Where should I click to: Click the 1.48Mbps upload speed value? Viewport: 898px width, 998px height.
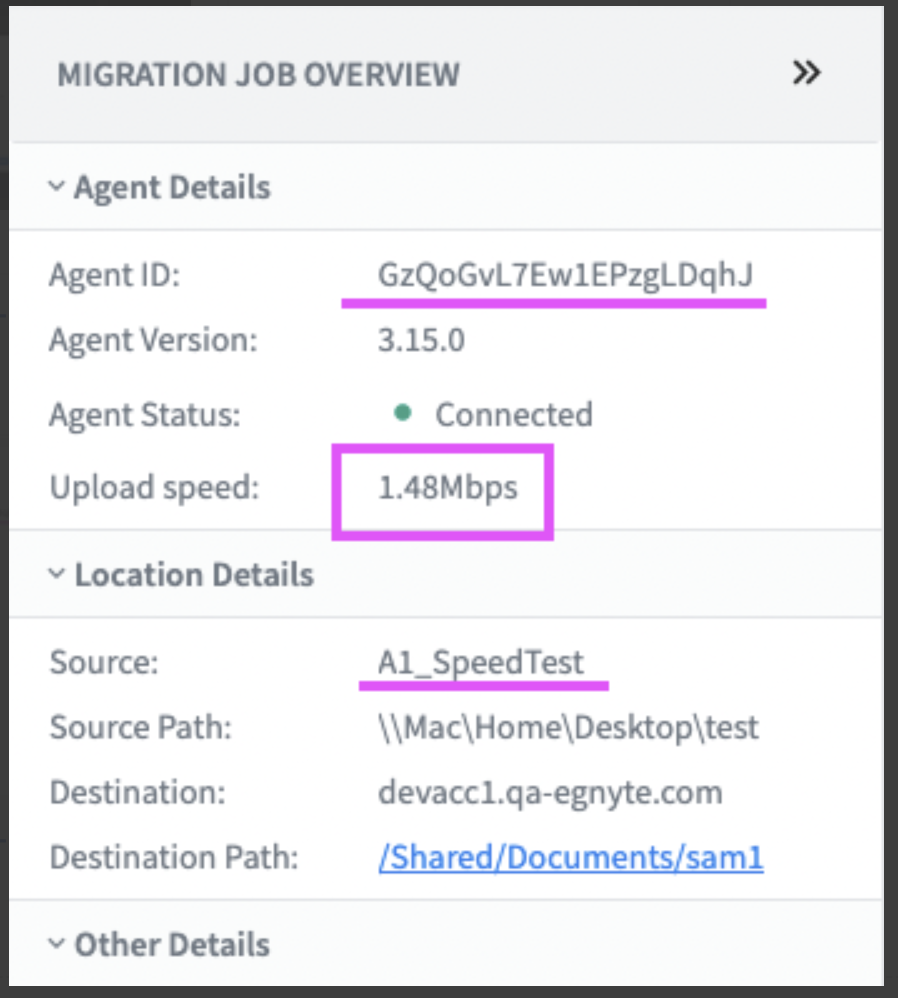tap(448, 488)
